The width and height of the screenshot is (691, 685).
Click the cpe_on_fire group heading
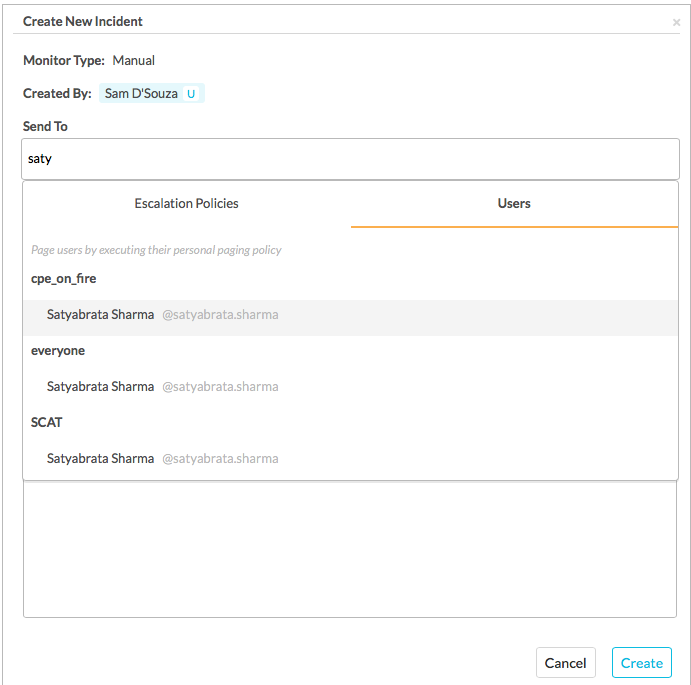pos(63,279)
